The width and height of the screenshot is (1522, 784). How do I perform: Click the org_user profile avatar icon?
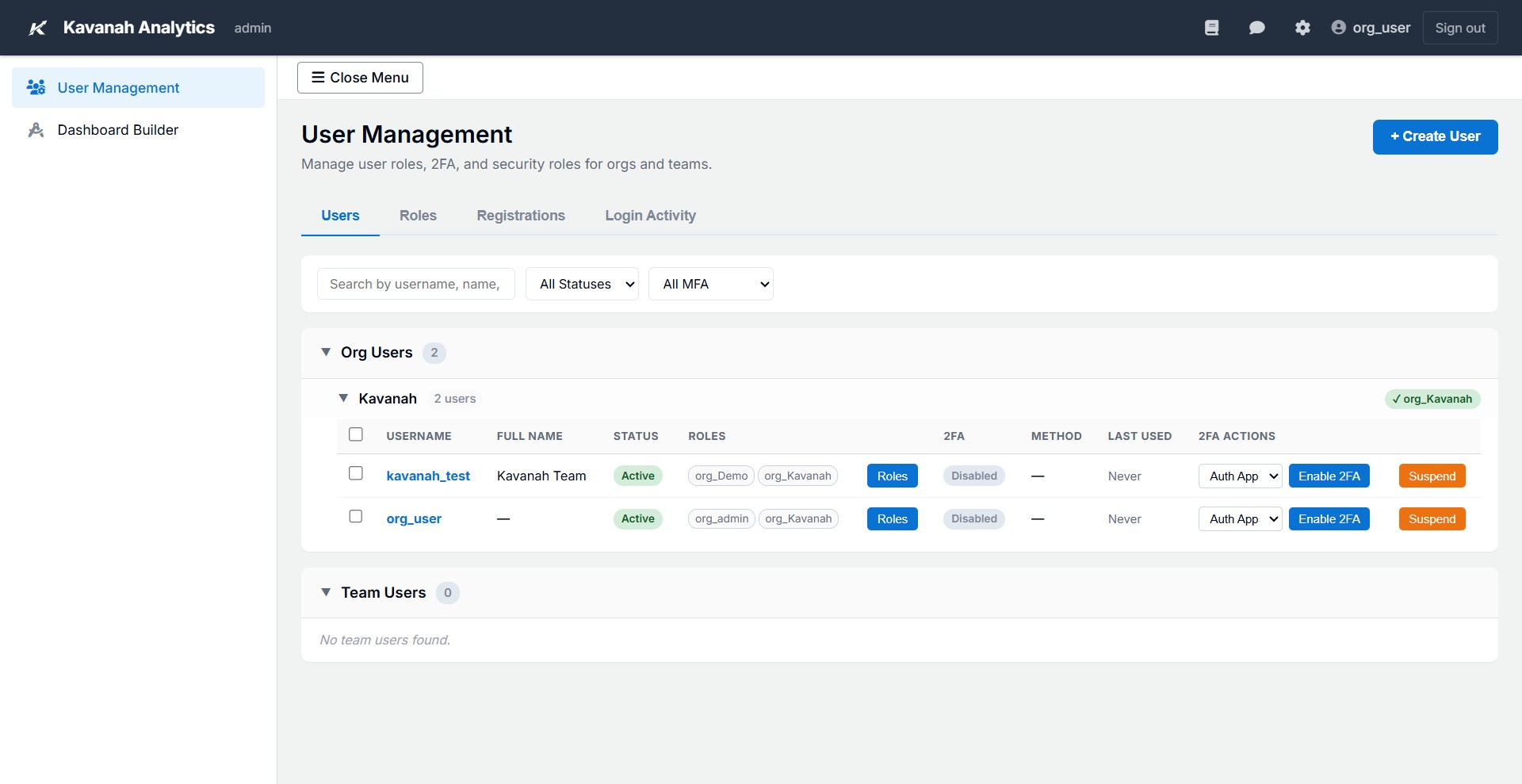click(x=1338, y=27)
